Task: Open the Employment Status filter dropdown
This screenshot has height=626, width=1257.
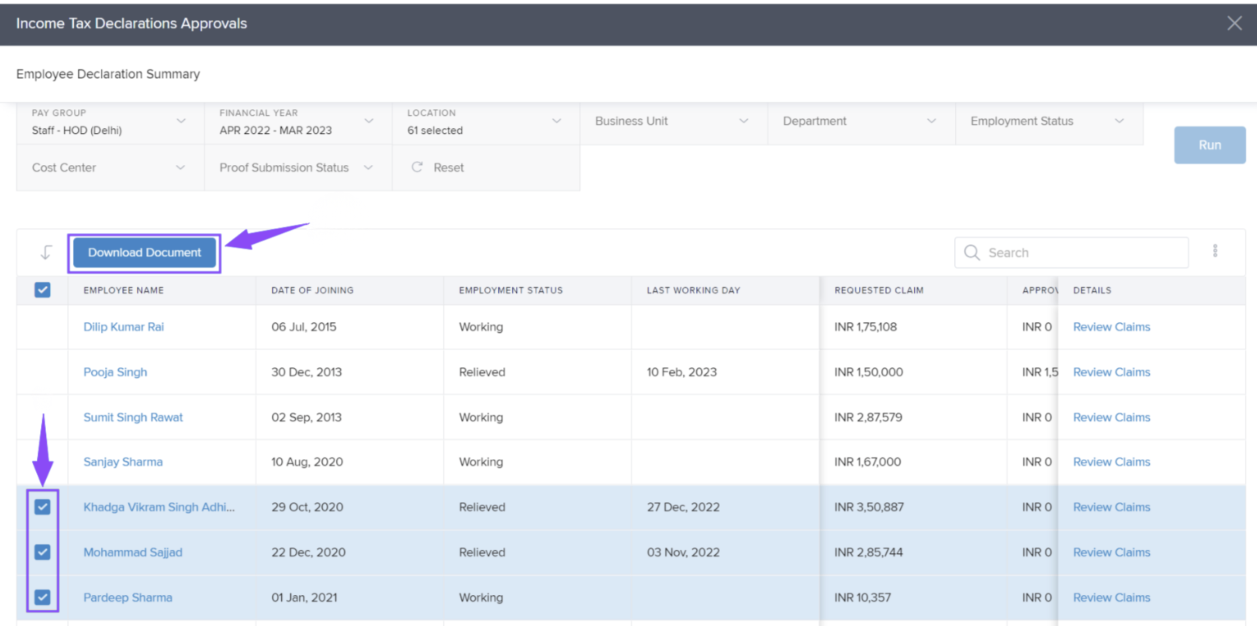Action: point(1048,122)
